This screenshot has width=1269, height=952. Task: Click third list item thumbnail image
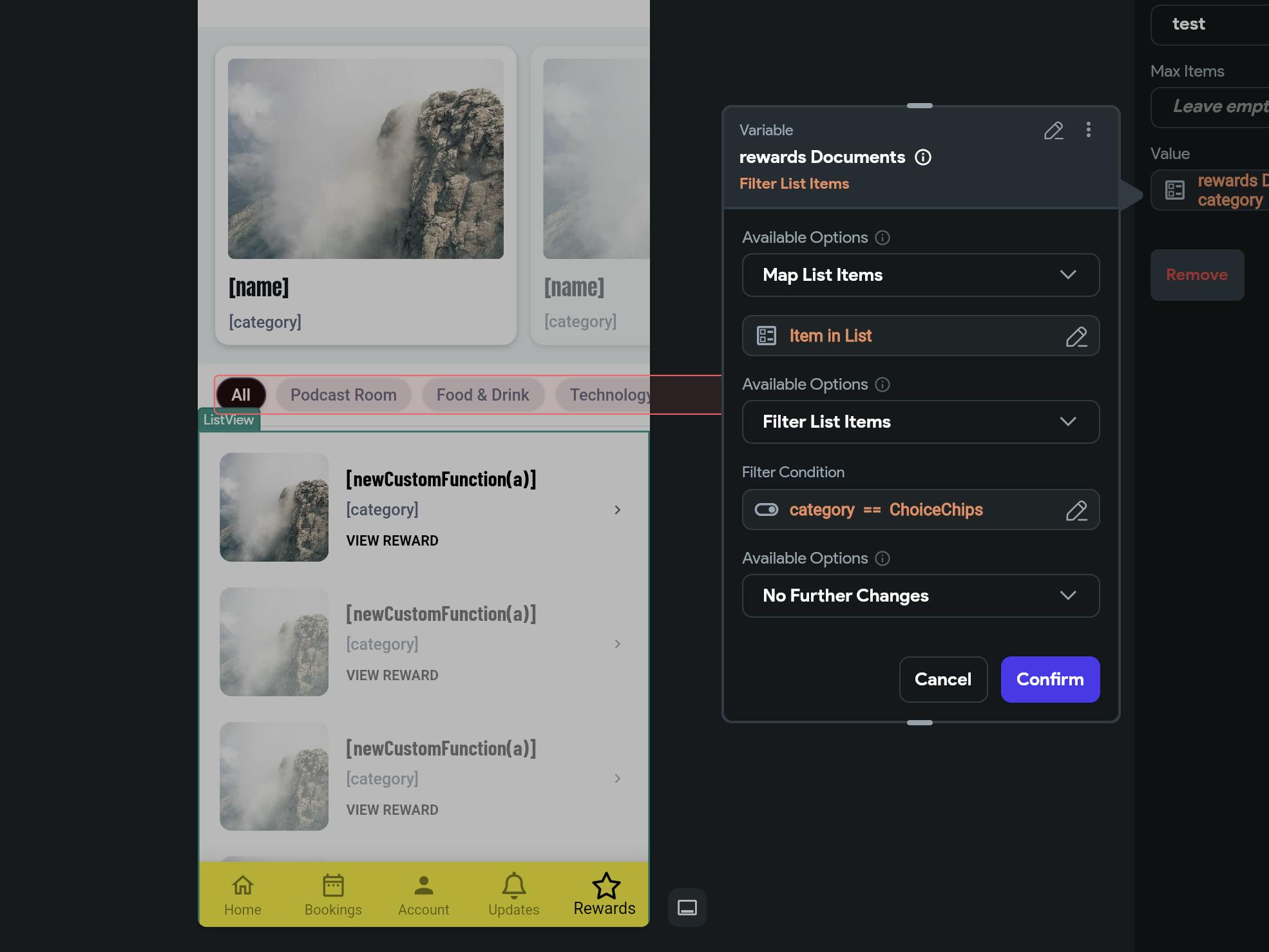(x=274, y=776)
